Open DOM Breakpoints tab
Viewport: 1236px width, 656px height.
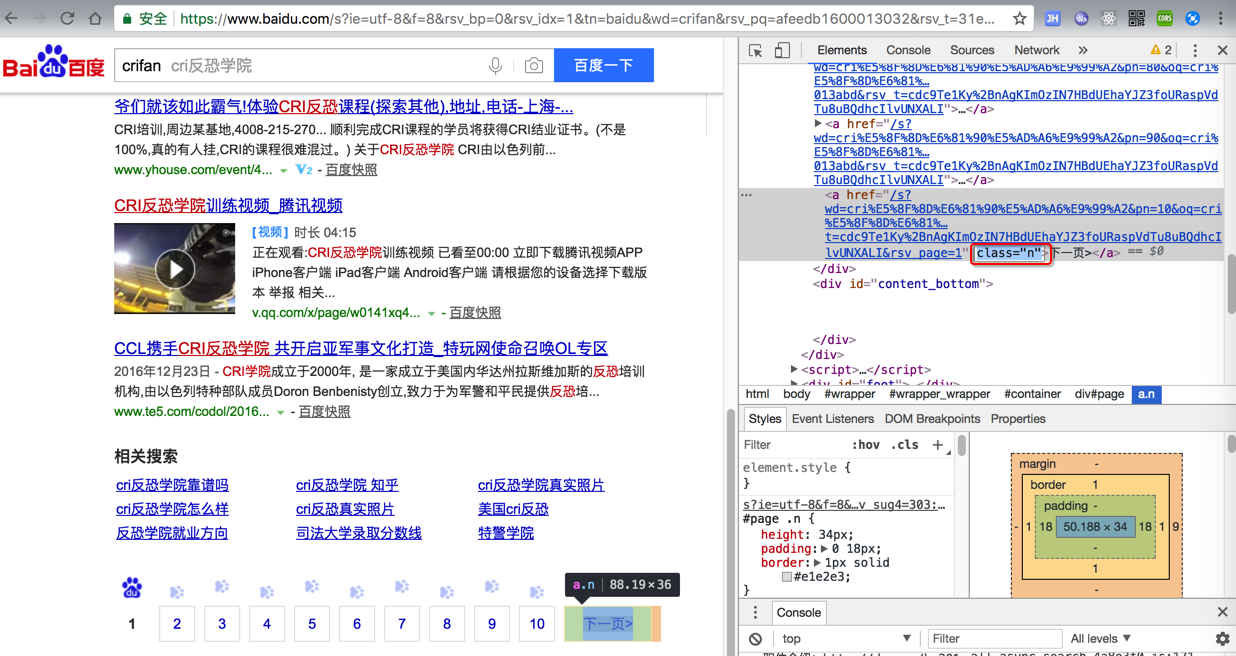pos(933,419)
